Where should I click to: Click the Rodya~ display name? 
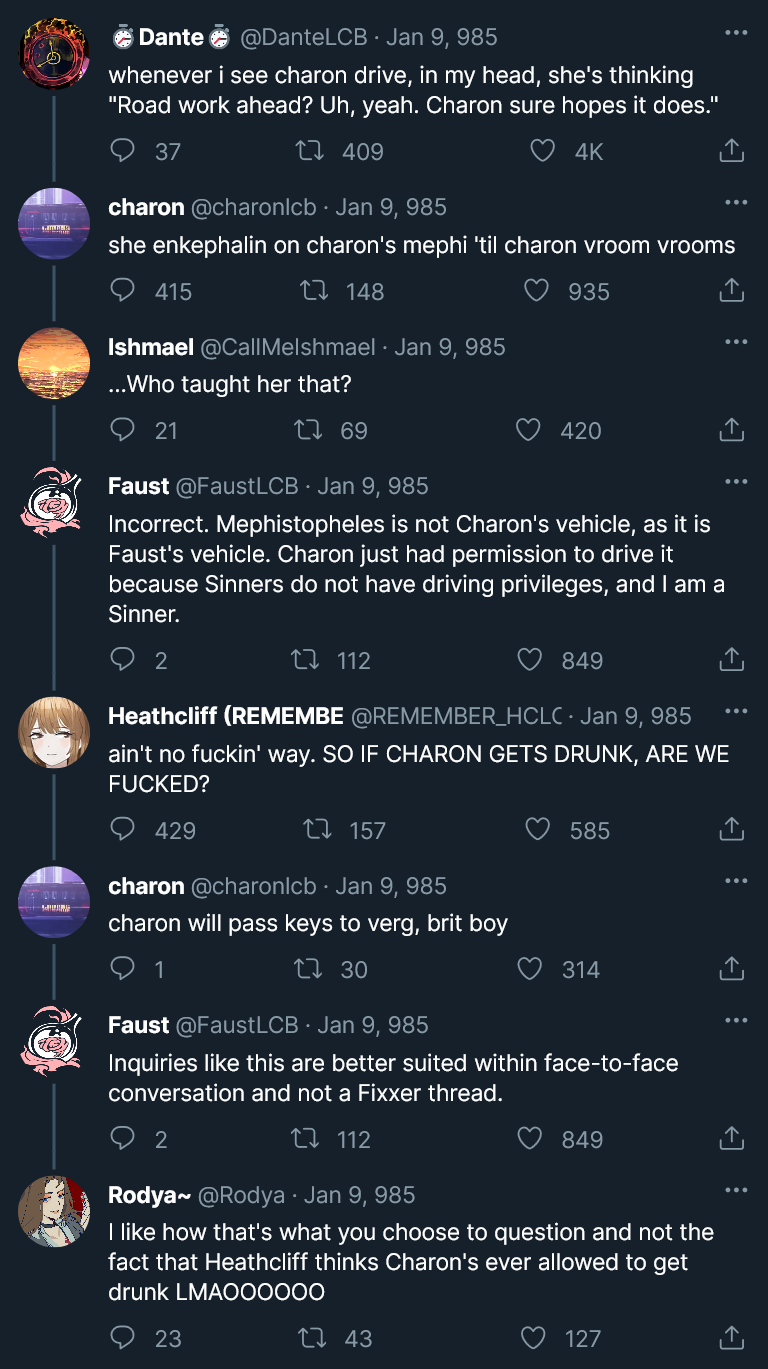click(x=149, y=1195)
